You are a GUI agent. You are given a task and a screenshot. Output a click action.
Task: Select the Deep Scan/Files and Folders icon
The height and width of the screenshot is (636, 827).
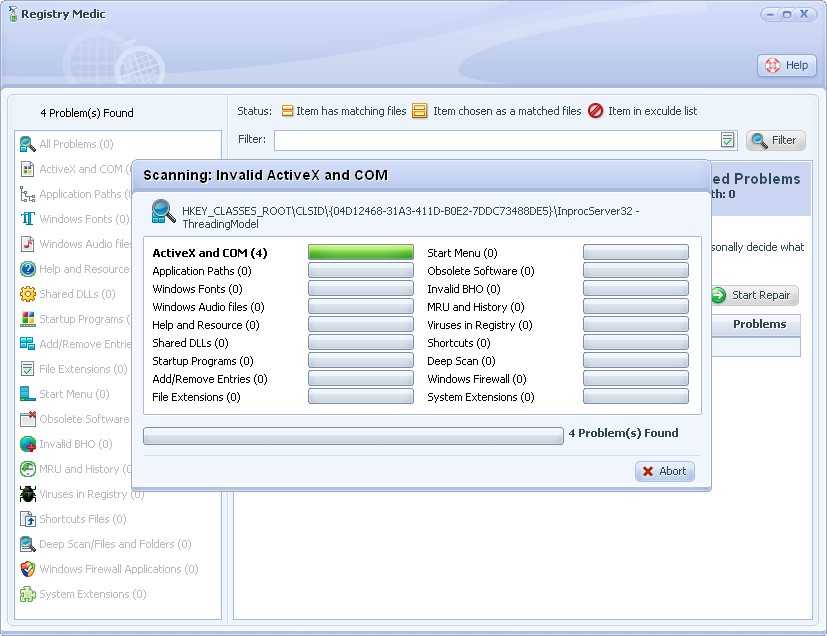tap(27, 544)
